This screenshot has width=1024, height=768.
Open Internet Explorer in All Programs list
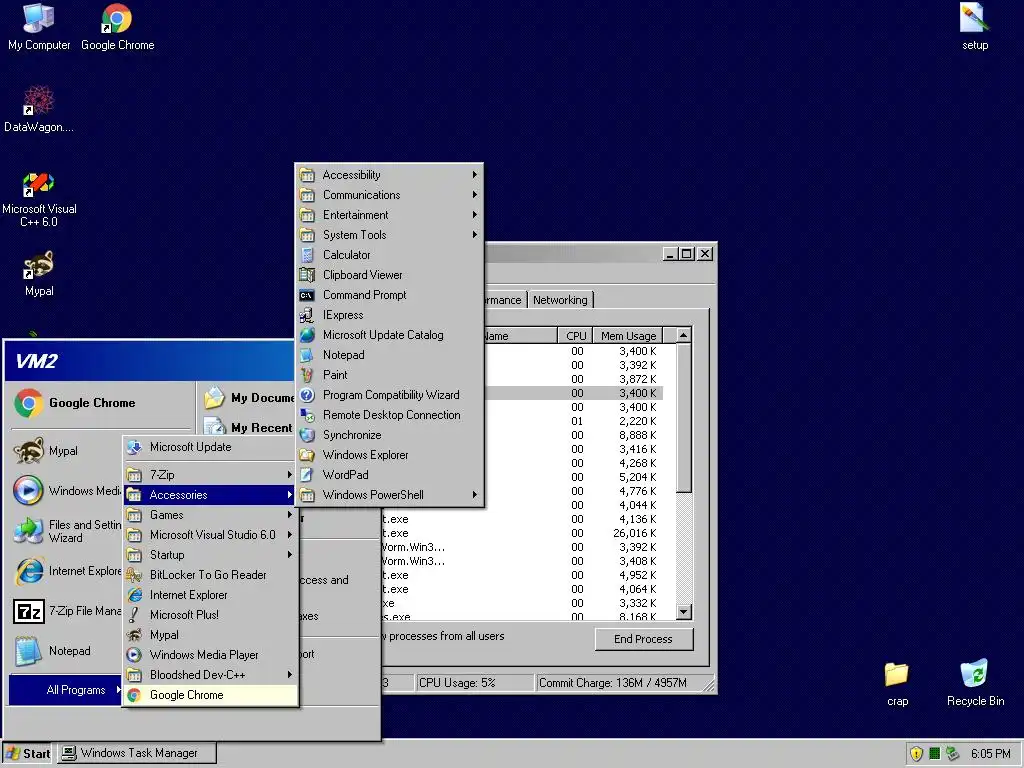pyautogui.click(x=210, y=595)
